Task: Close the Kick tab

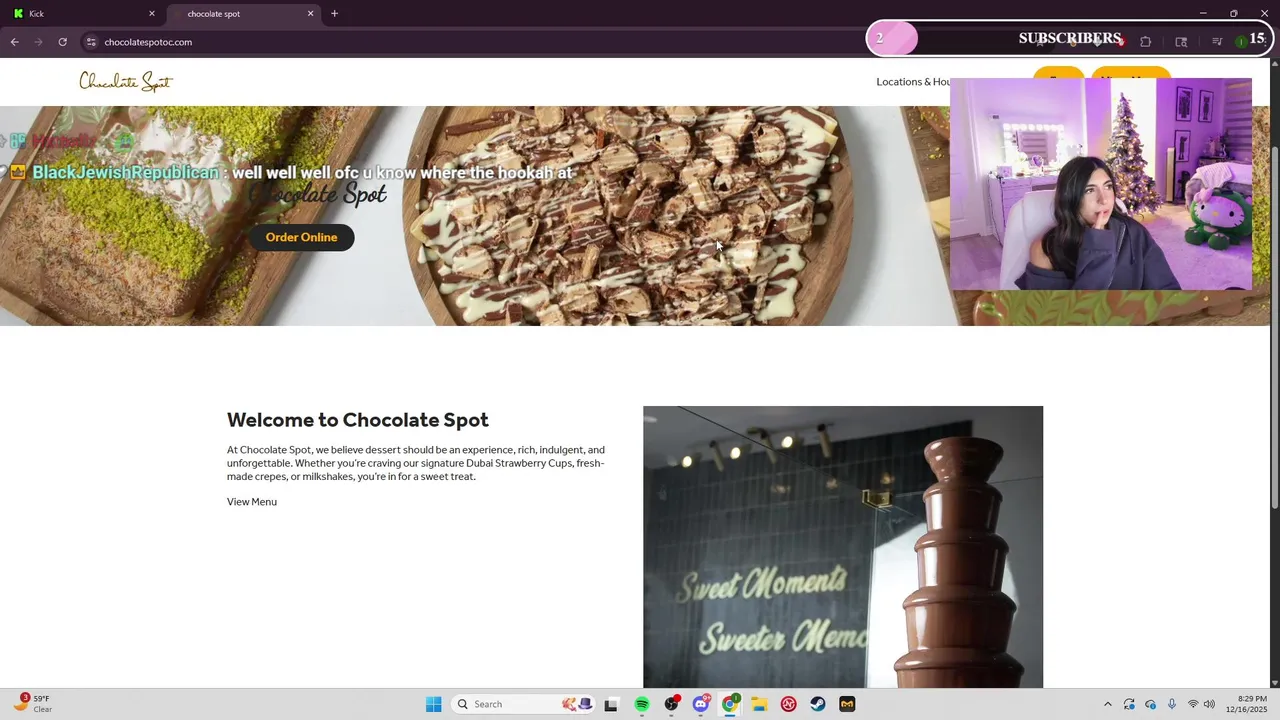Action: pos(152,14)
